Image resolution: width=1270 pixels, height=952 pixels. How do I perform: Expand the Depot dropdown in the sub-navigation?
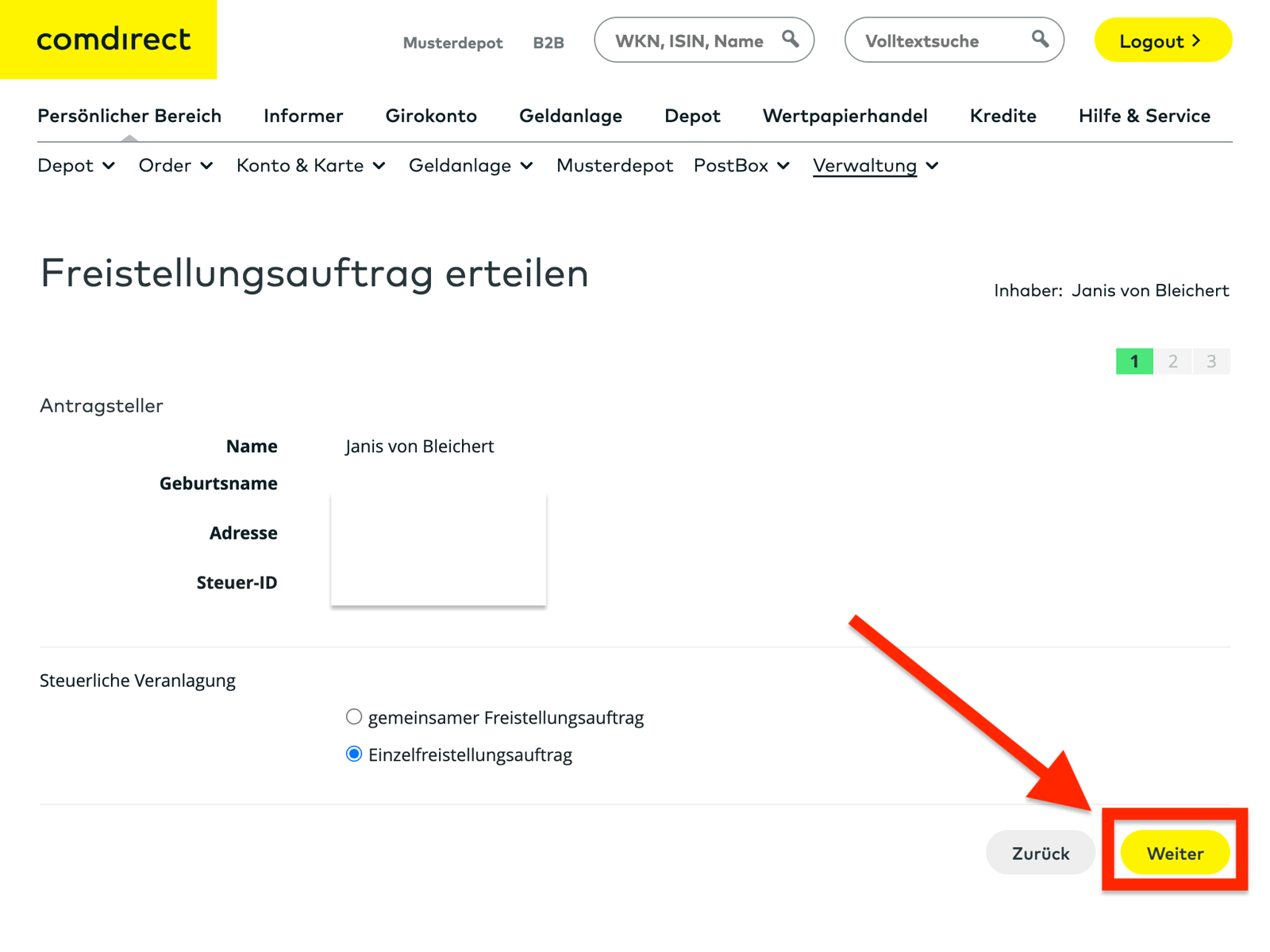coord(75,166)
